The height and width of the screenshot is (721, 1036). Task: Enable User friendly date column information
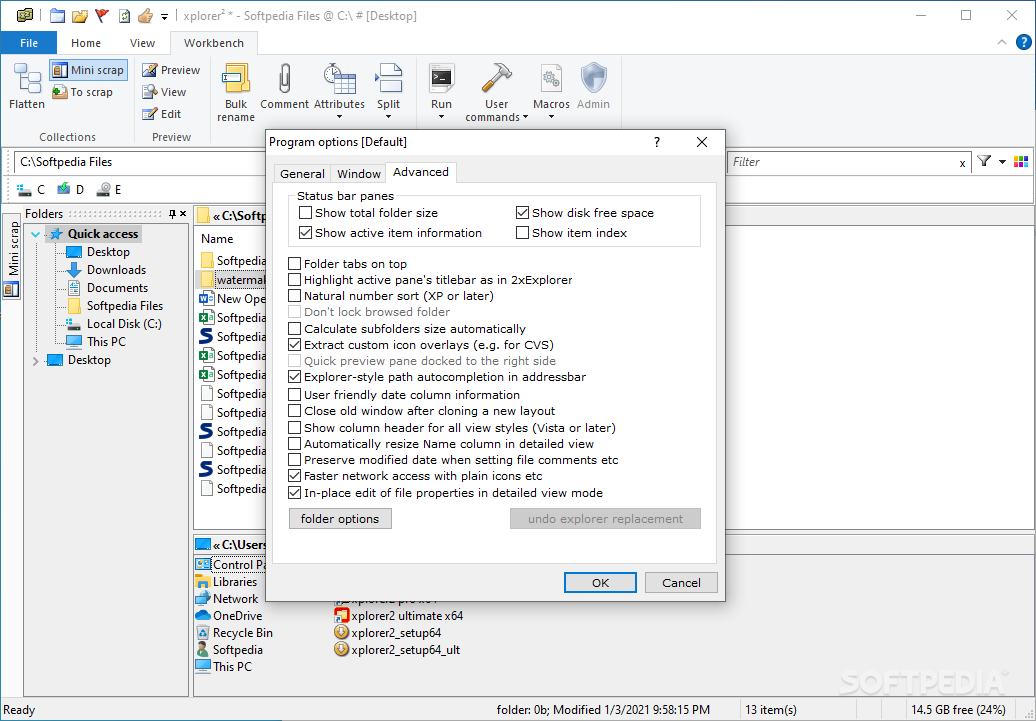point(295,395)
